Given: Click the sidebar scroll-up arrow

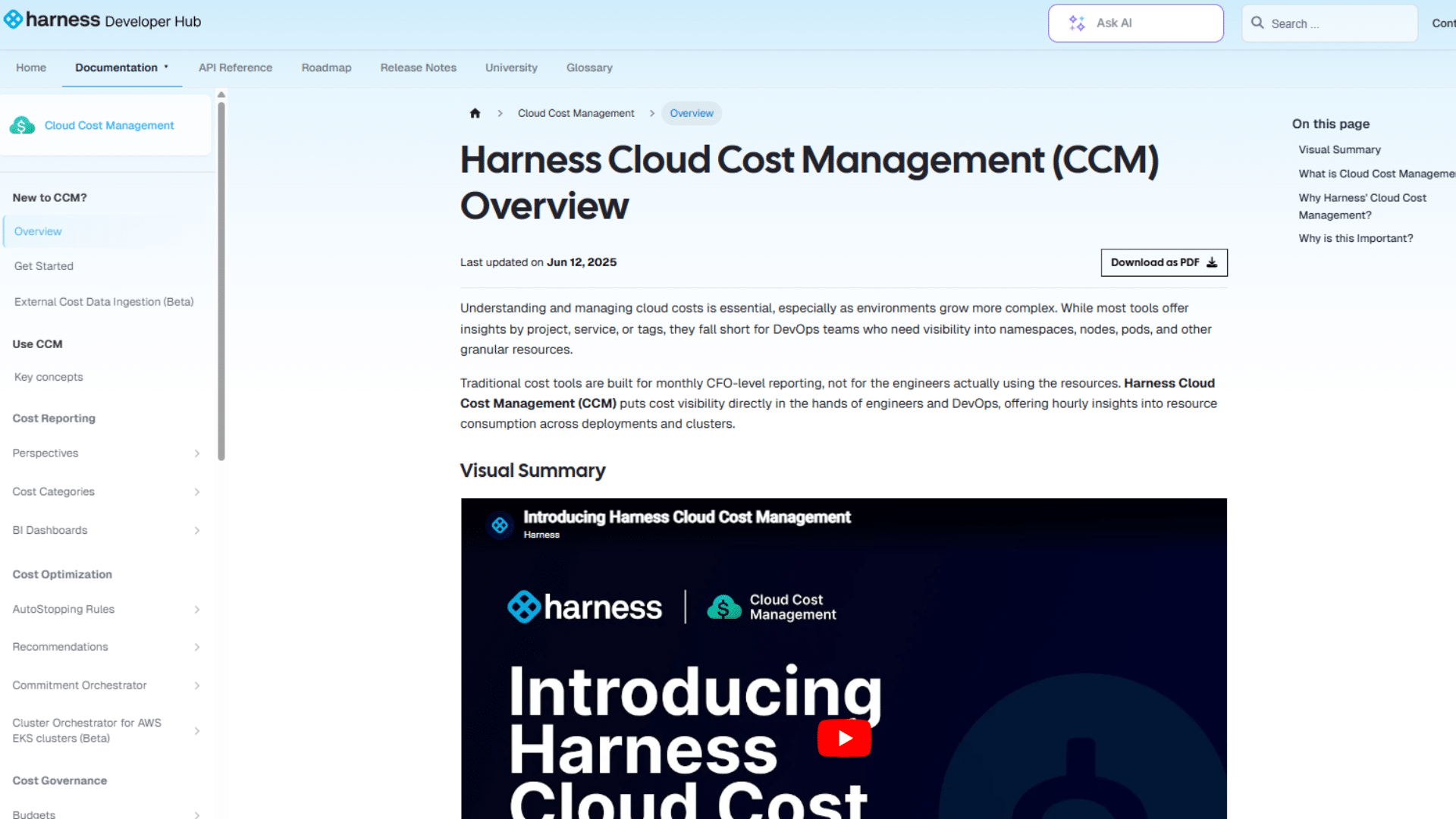Looking at the screenshot, I should [221, 95].
